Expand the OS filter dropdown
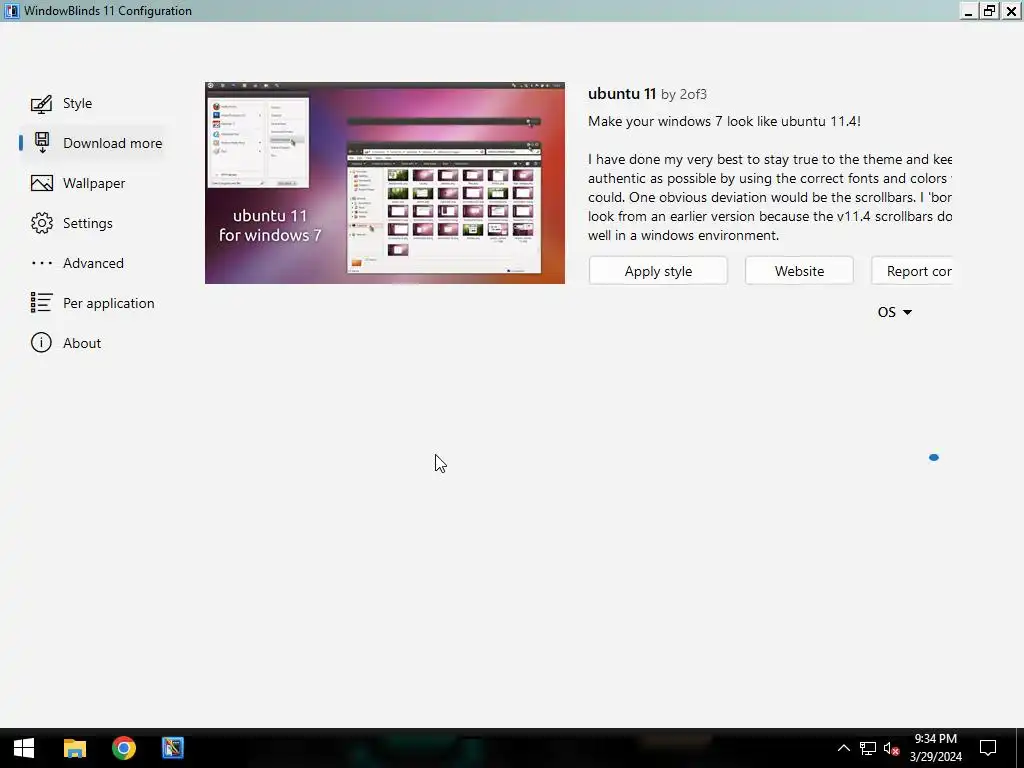The image size is (1024, 768). 895,312
